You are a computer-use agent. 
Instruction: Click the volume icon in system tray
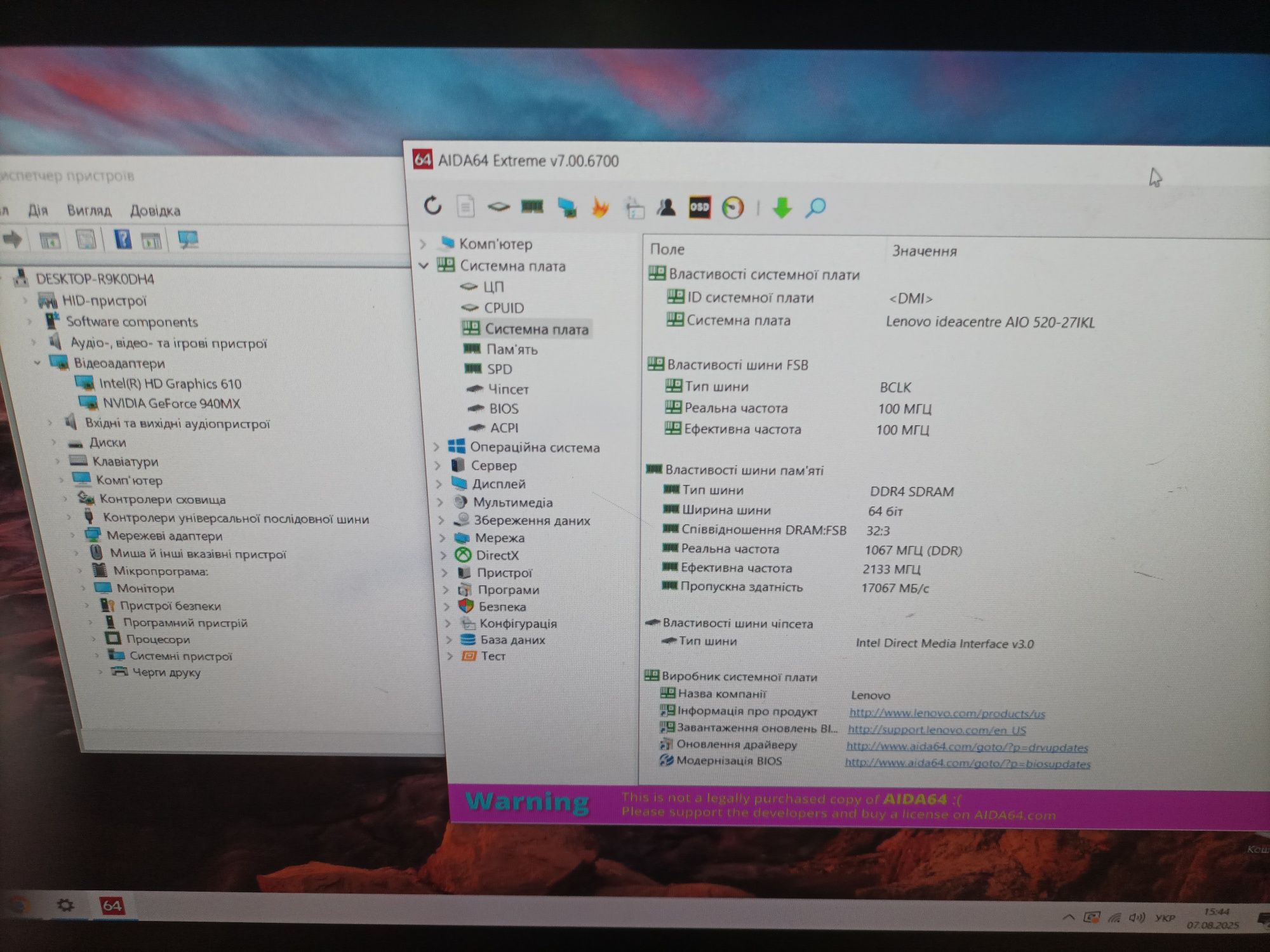coord(1137,918)
